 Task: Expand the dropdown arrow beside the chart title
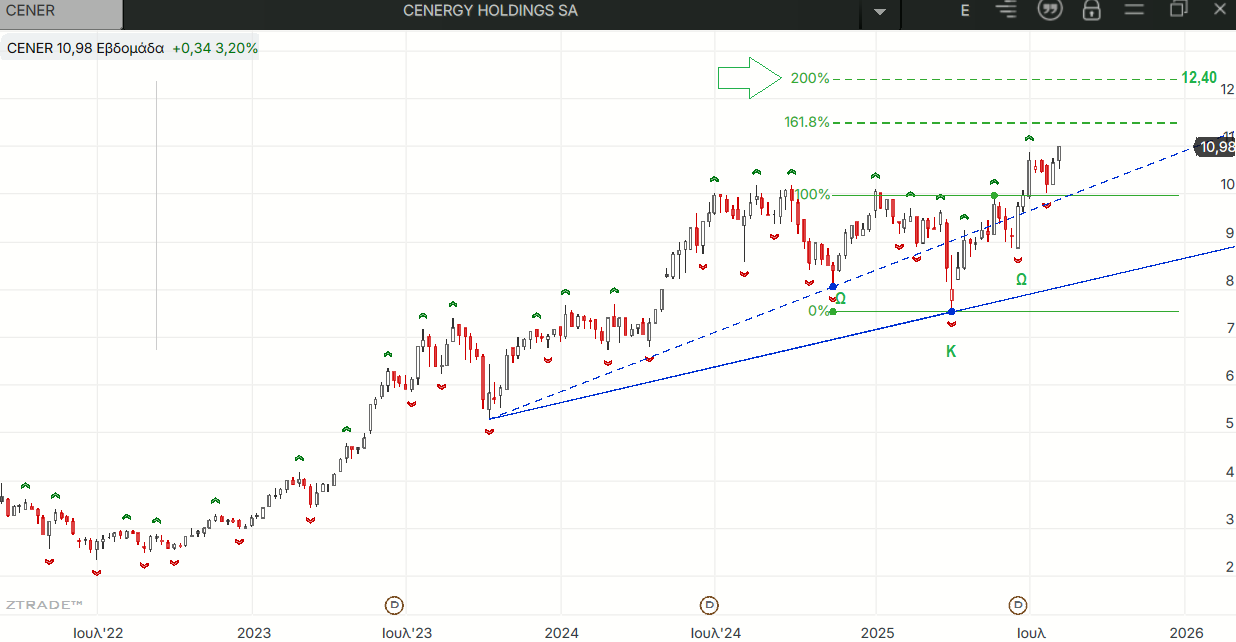click(880, 12)
